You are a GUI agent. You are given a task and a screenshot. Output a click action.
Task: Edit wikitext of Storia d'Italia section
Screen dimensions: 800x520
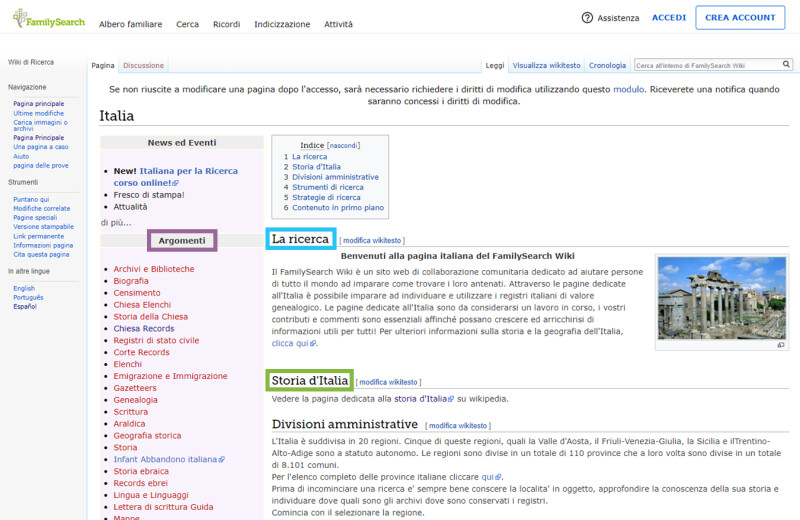(388, 382)
